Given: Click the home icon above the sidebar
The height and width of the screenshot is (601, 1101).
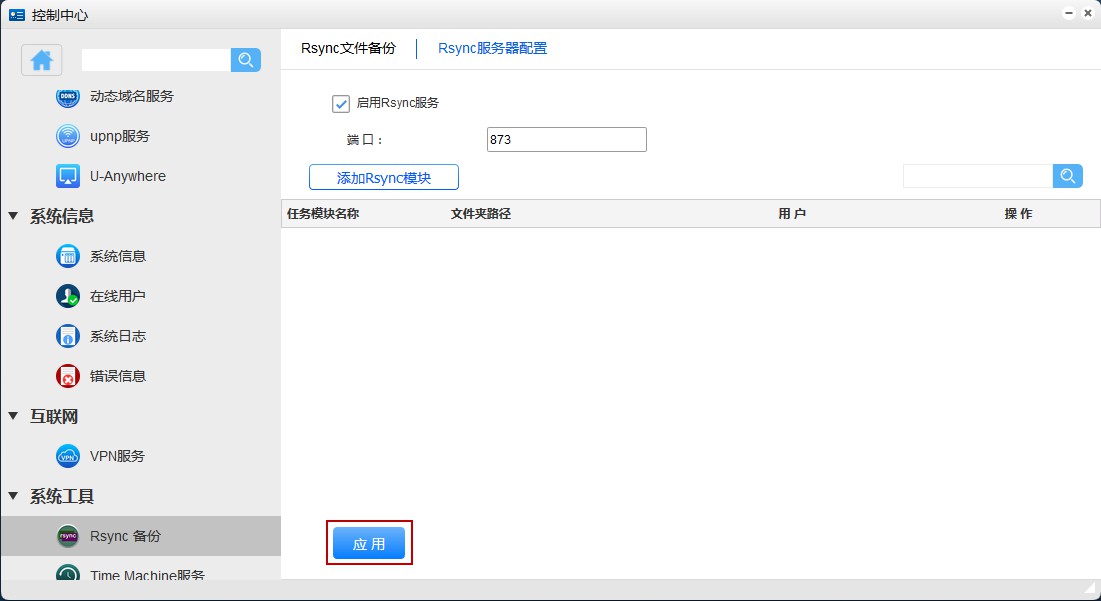Looking at the screenshot, I should pos(40,60).
